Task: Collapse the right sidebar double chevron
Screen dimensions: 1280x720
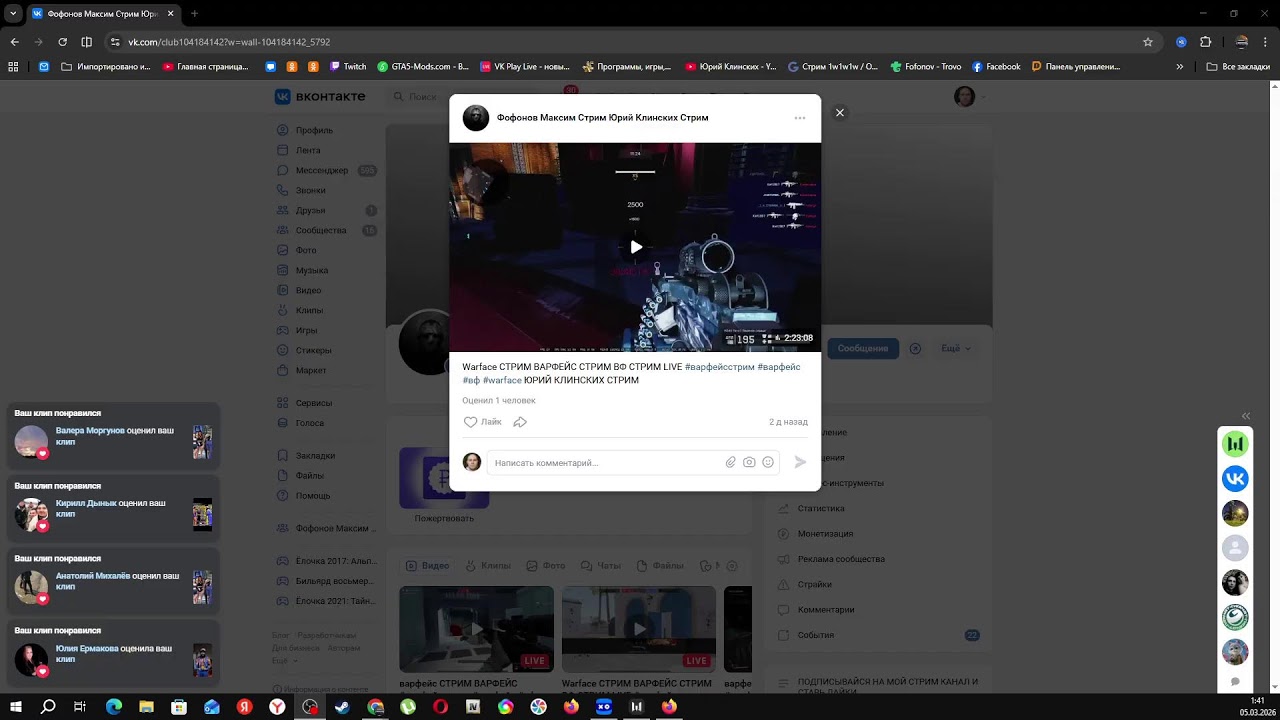Action: pos(1246,416)
